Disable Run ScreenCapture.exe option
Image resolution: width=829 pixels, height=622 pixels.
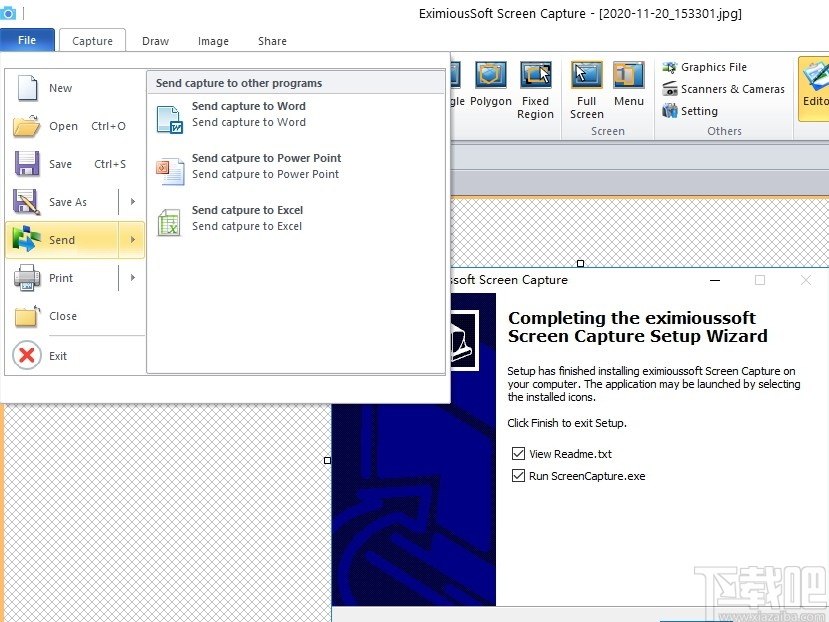(x=518, y=476)
